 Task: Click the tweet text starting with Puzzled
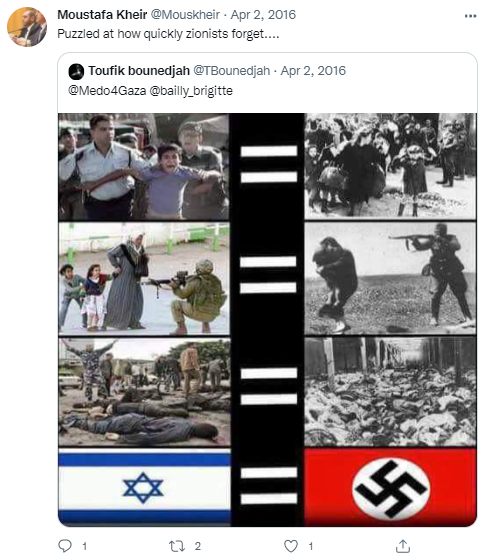point(168,34)
